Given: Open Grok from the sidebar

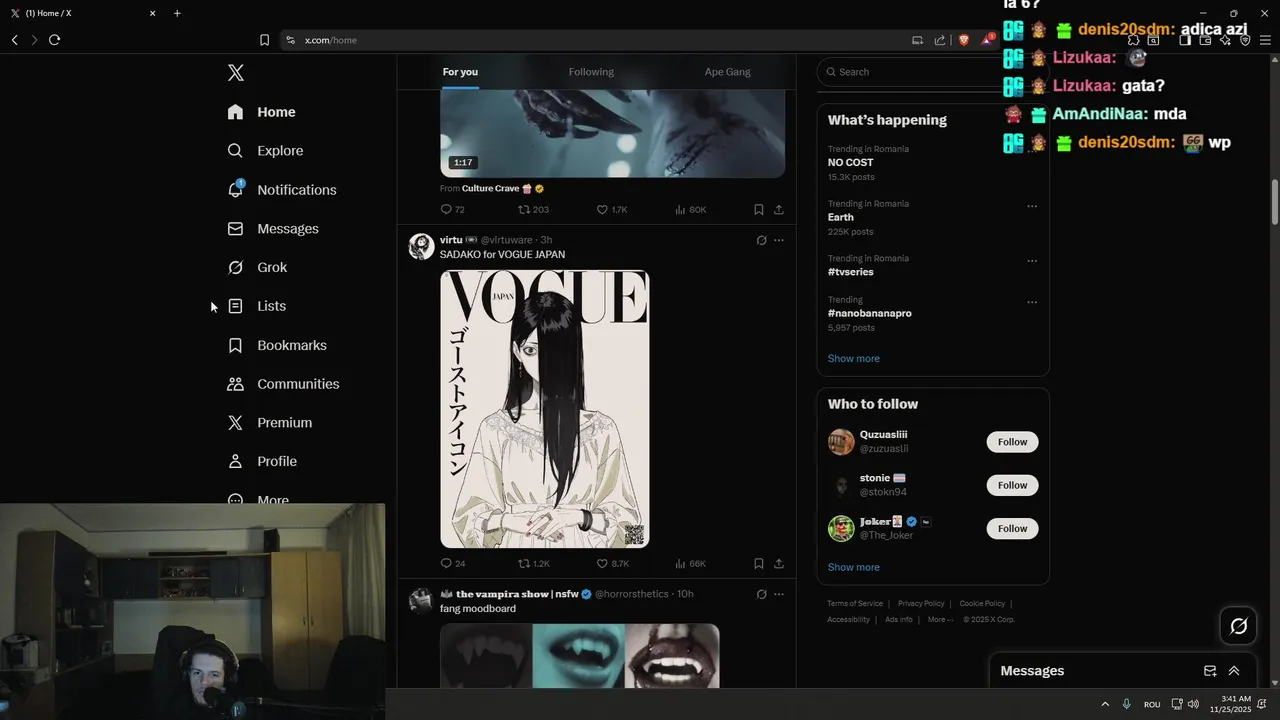Looking at the screenshot, I should pyautogui.click(x=257, y=267).
